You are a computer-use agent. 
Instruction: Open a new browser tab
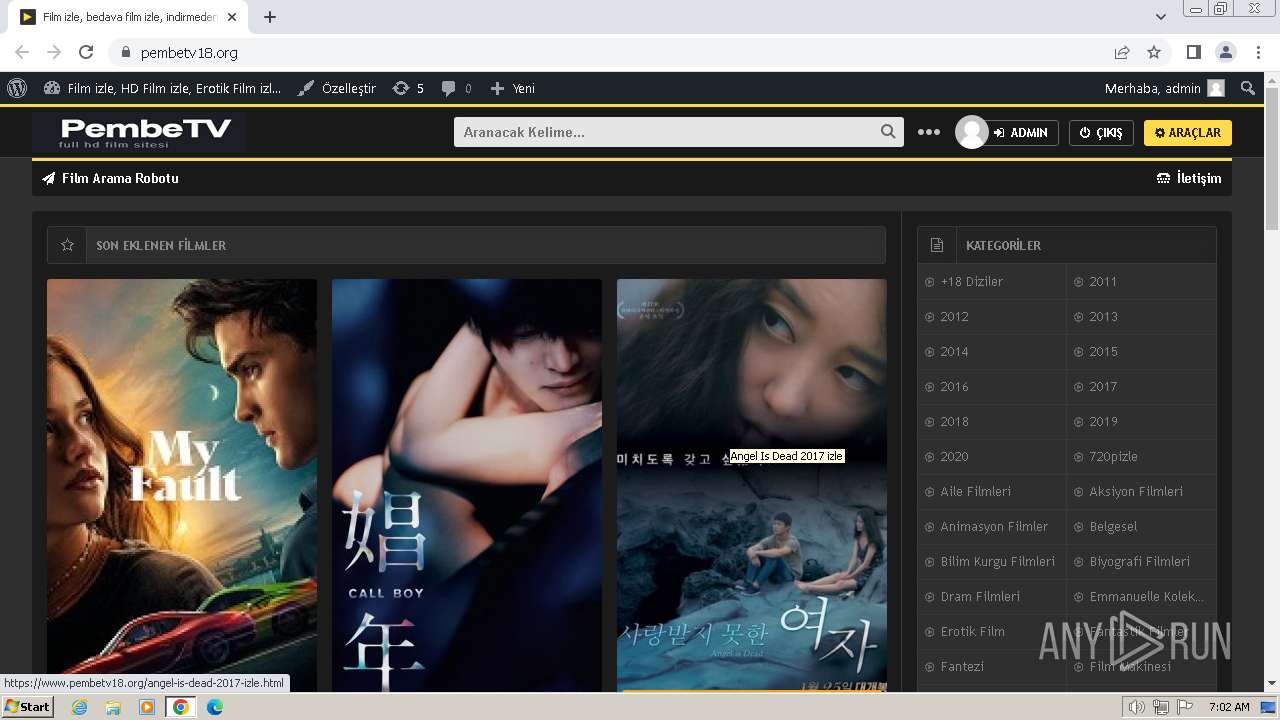click(270, 17)
